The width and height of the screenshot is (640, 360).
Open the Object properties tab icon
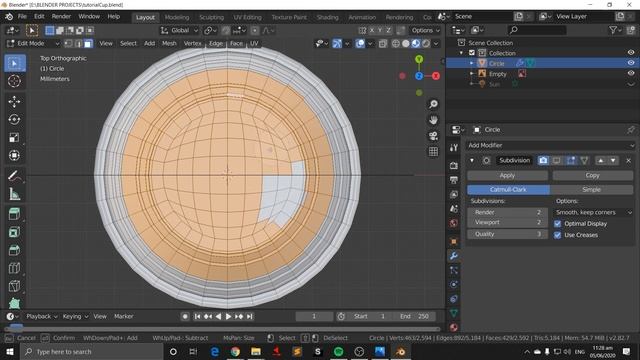[453, 241]
